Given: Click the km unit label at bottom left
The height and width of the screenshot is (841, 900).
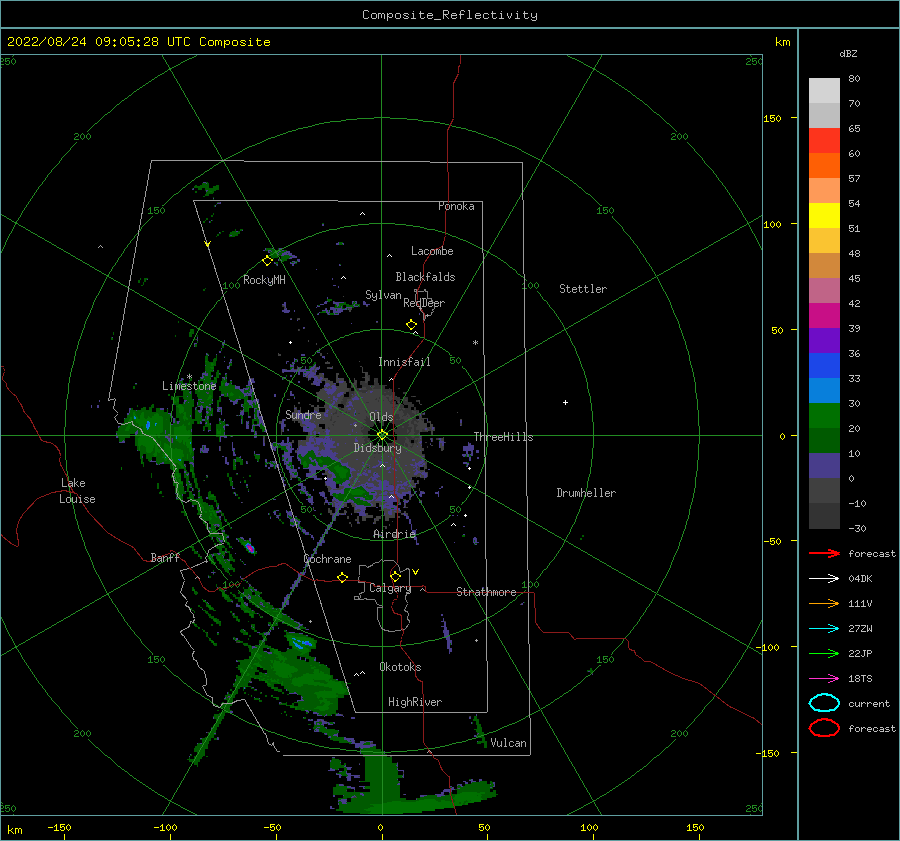Looking at the screenshot, I should click(x=14, y=830).
